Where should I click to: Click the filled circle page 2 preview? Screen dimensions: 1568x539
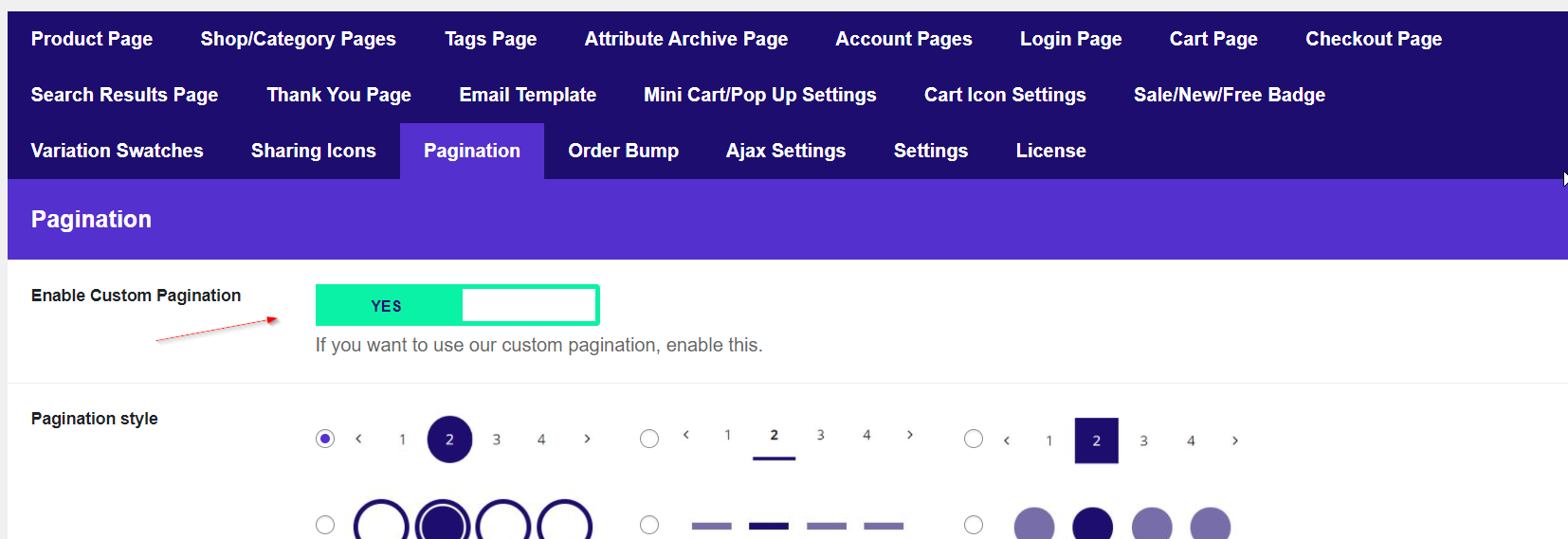tap(449, 440)
